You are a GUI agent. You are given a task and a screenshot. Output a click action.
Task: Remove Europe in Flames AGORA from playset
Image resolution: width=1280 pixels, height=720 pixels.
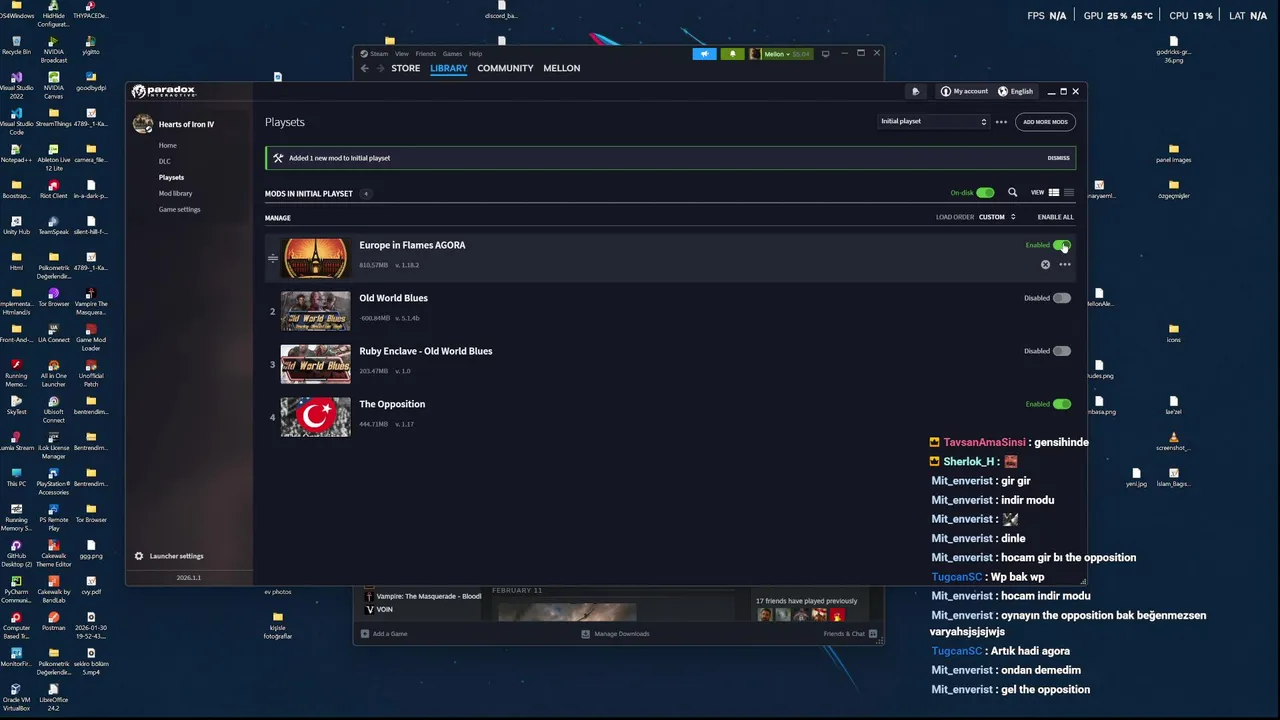(1046, 265)
